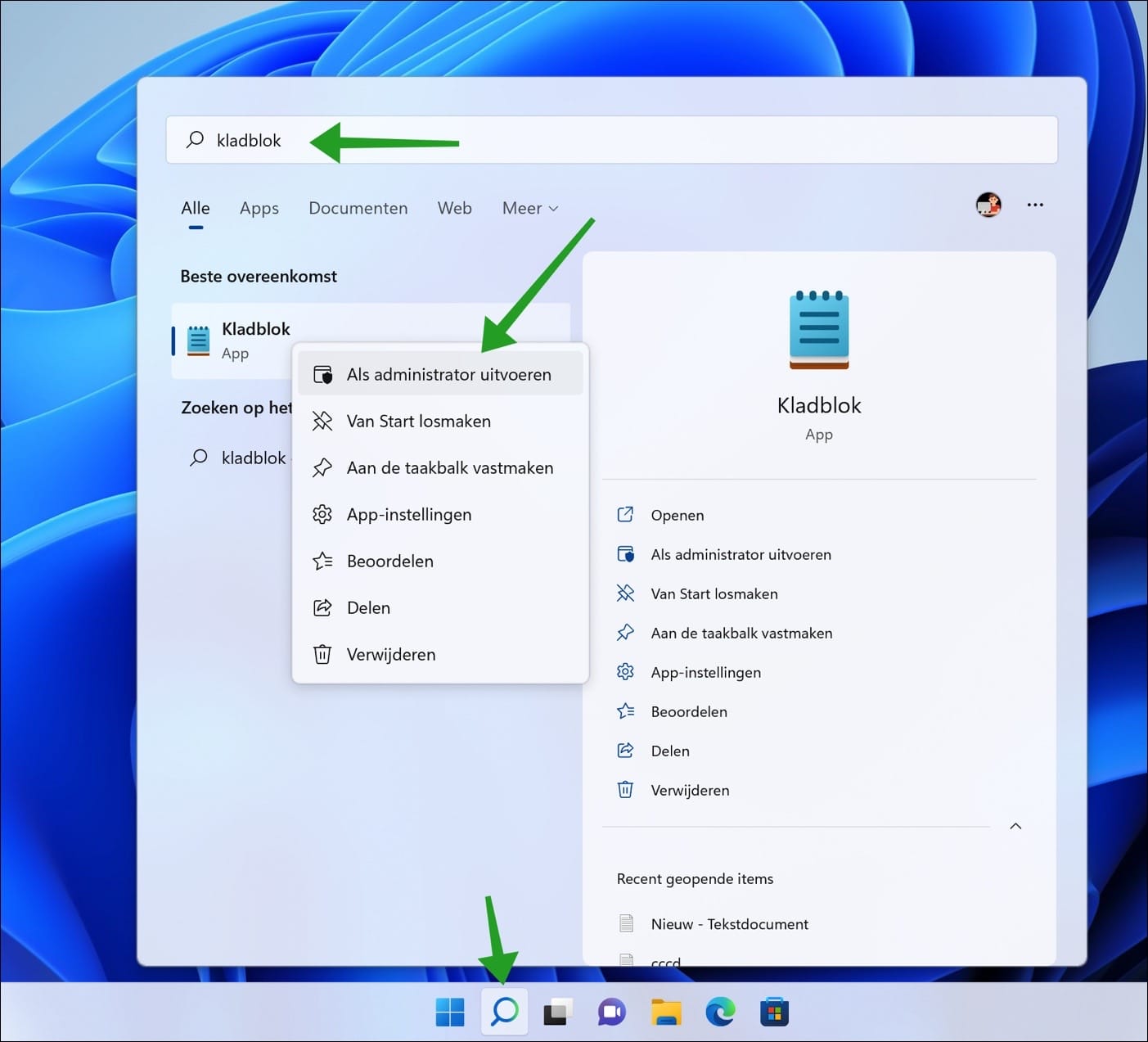Image resolution: width=1148 pixels, height=1042 pixels.
Task: Click the App-instellingen gear icon
Action: click(x=323, y=514)
